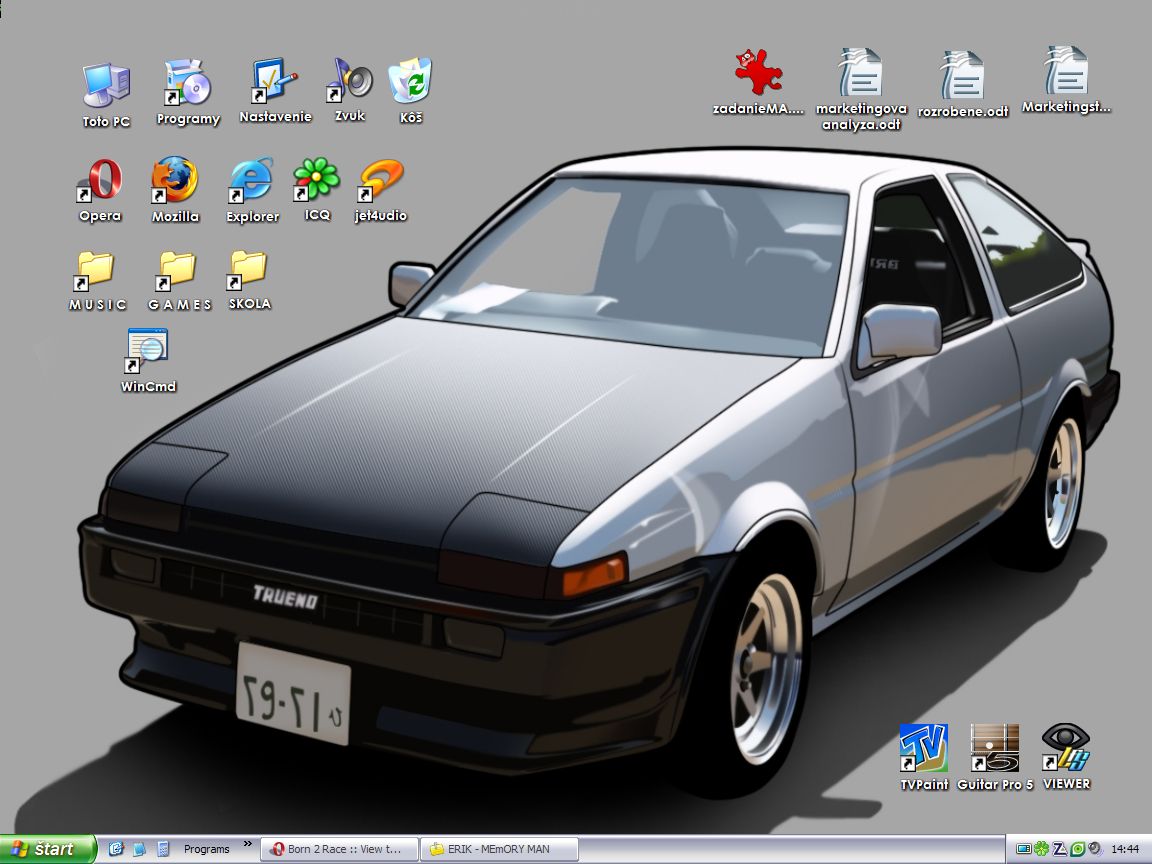Open the Programs toolbar label
The image size is (1152, 864).
coord(206,849)
